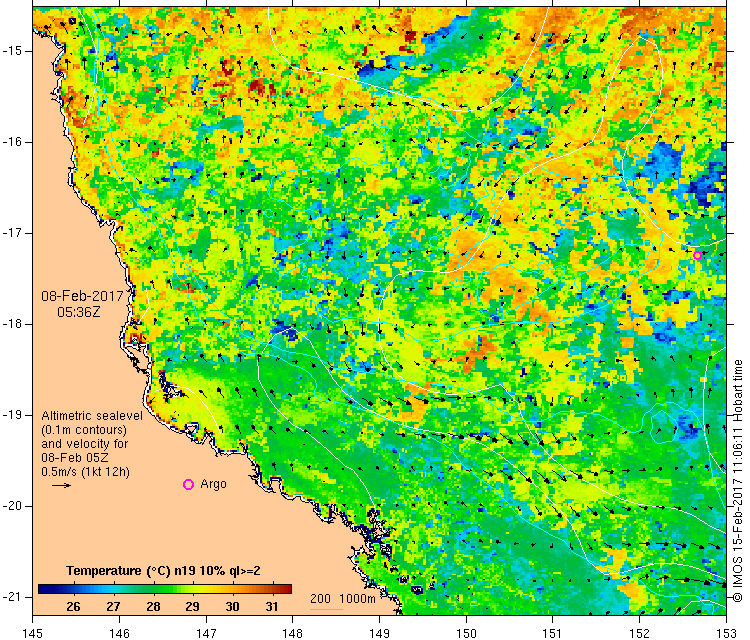Screen dimensions: 750x640
Task: Click the '29' color bar value
Action: [192, 607]
